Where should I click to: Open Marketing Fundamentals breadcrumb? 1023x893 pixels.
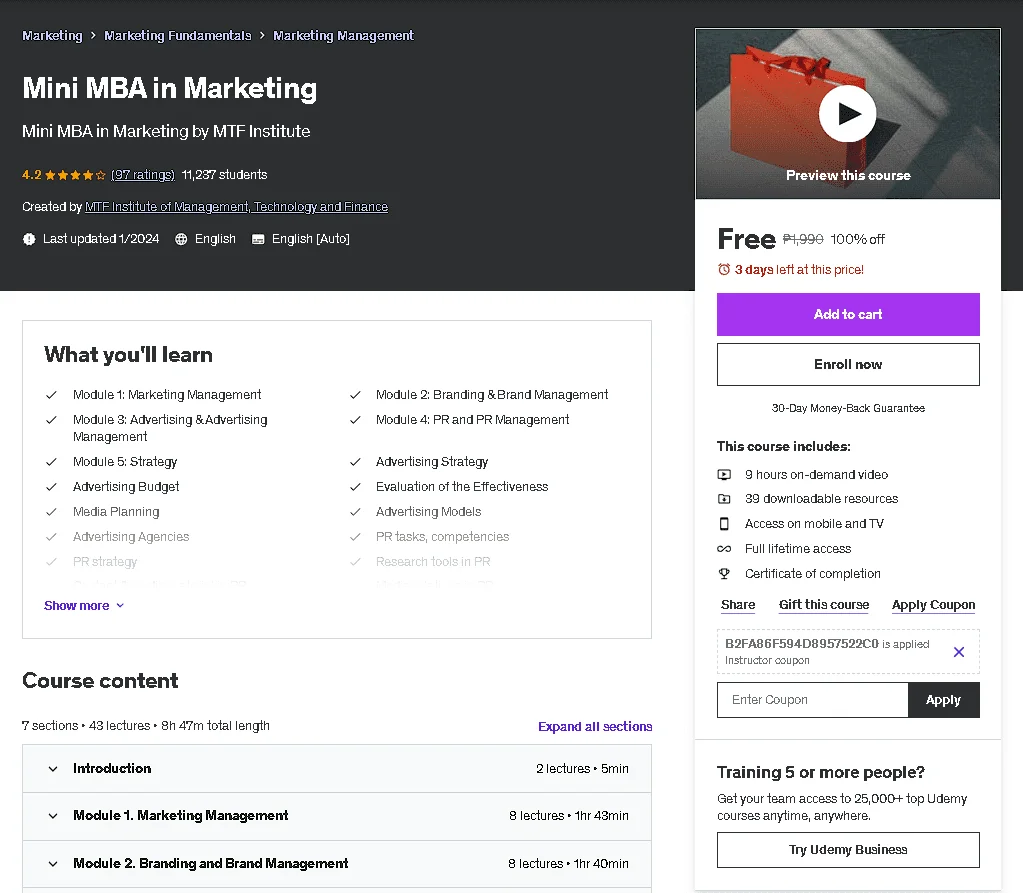(x=177, y=35)
